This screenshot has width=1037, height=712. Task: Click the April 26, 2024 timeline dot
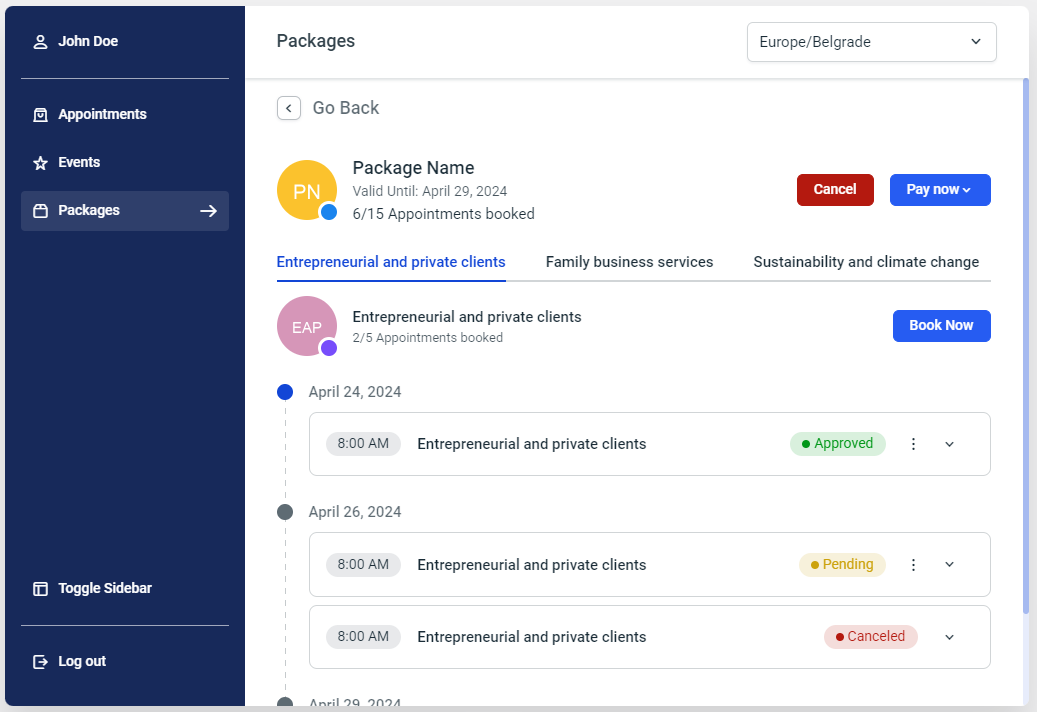pos(285,512)
